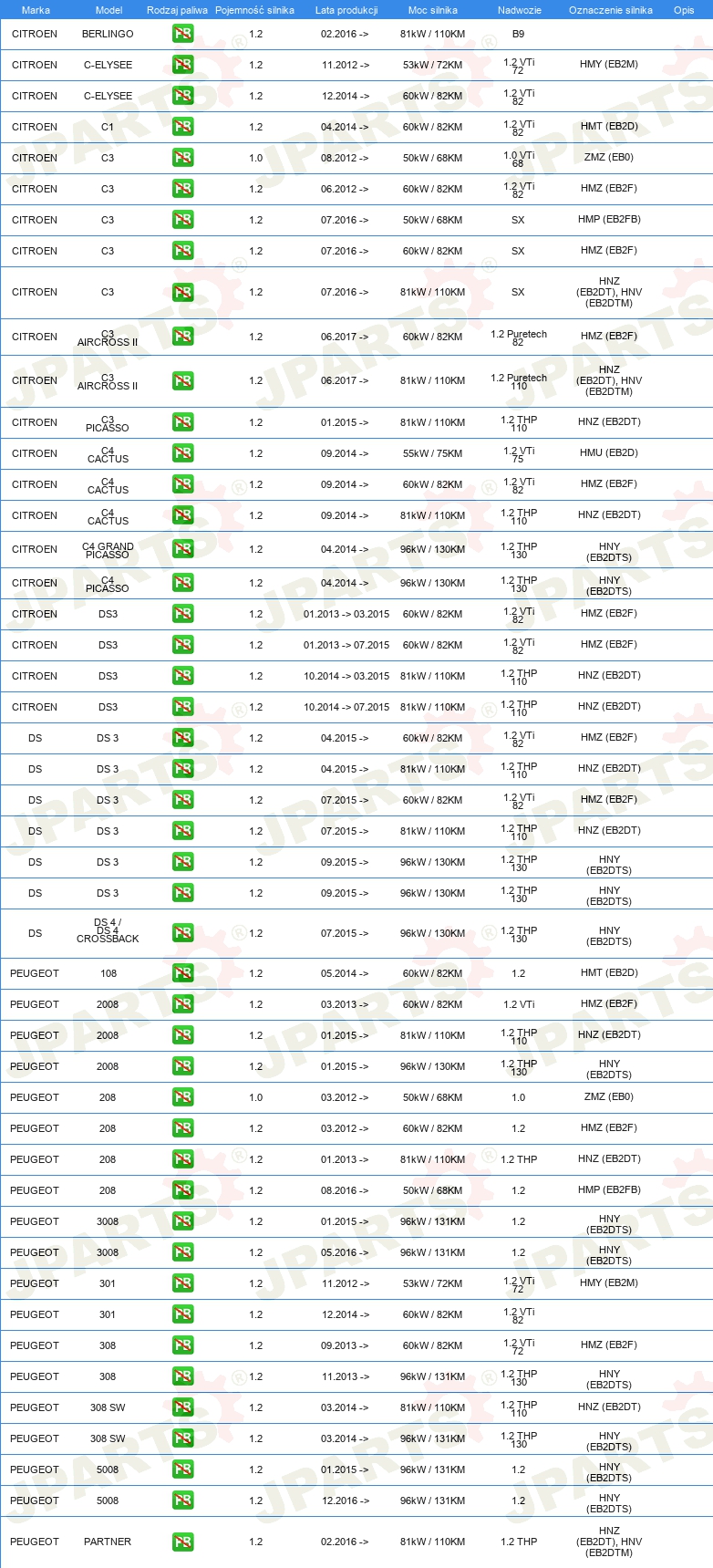The image size is (713, 1568).
Task: Click the fuel icon in the Peugeot 5008 12.2016 row
Action: [x=182, y=1501]
